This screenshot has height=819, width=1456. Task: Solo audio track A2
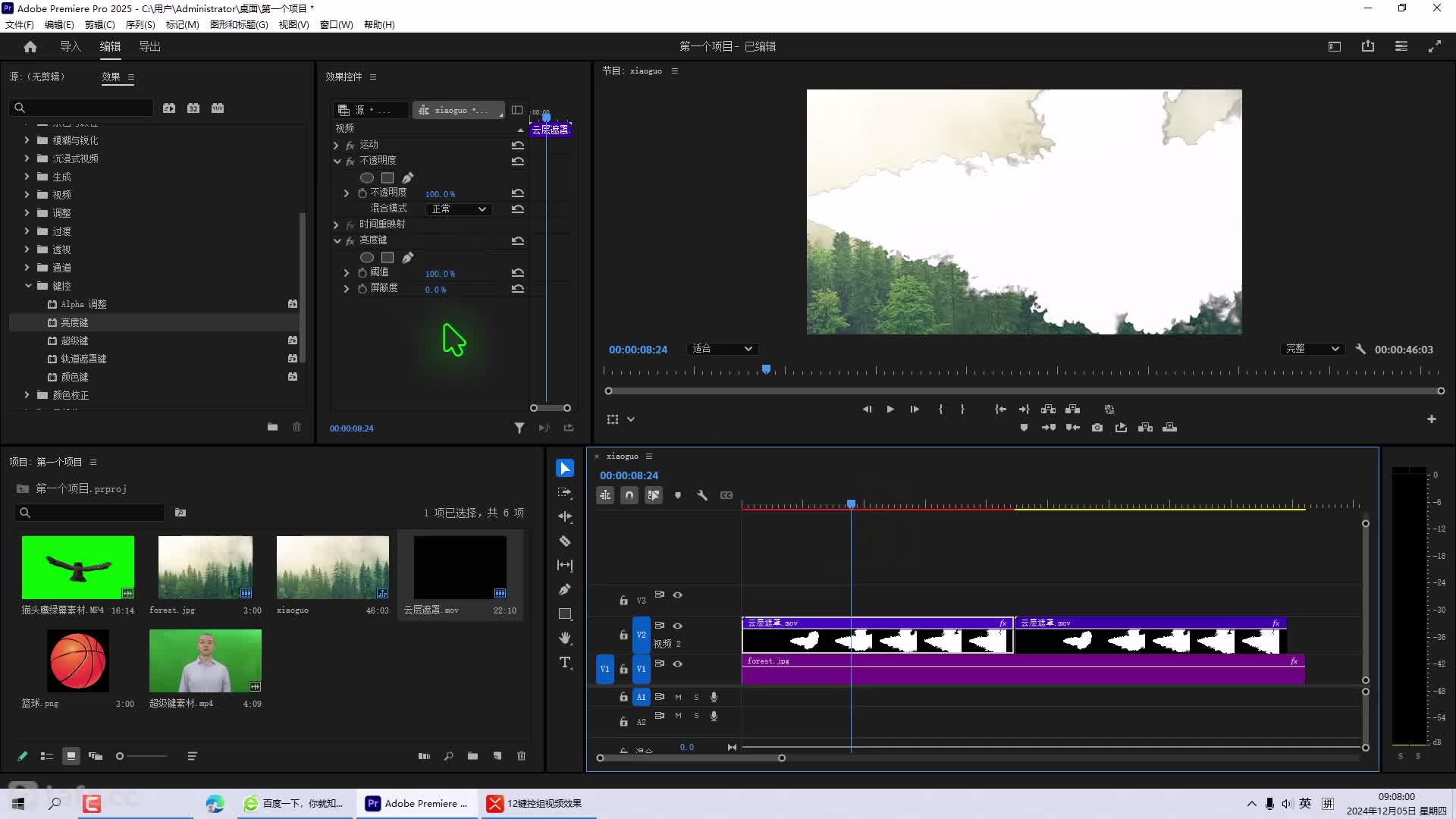(x=696, y=716)
